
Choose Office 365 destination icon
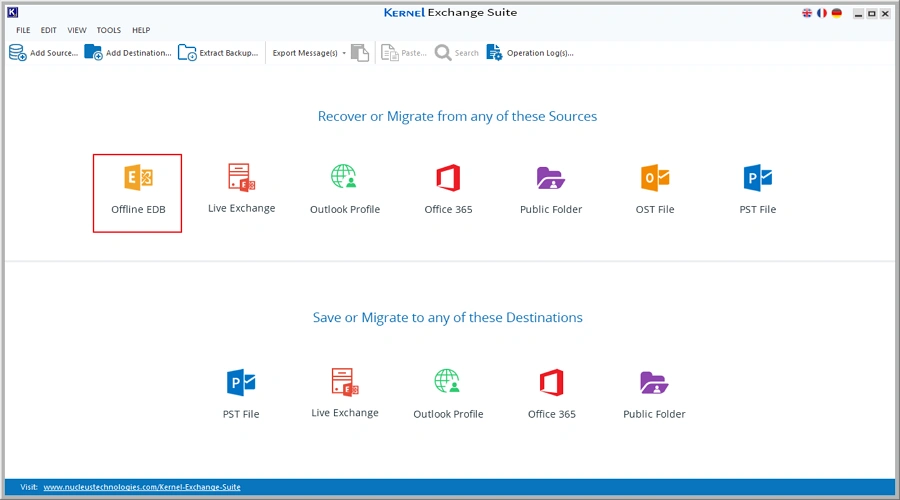pyautogui.click(x=552, y=382)
